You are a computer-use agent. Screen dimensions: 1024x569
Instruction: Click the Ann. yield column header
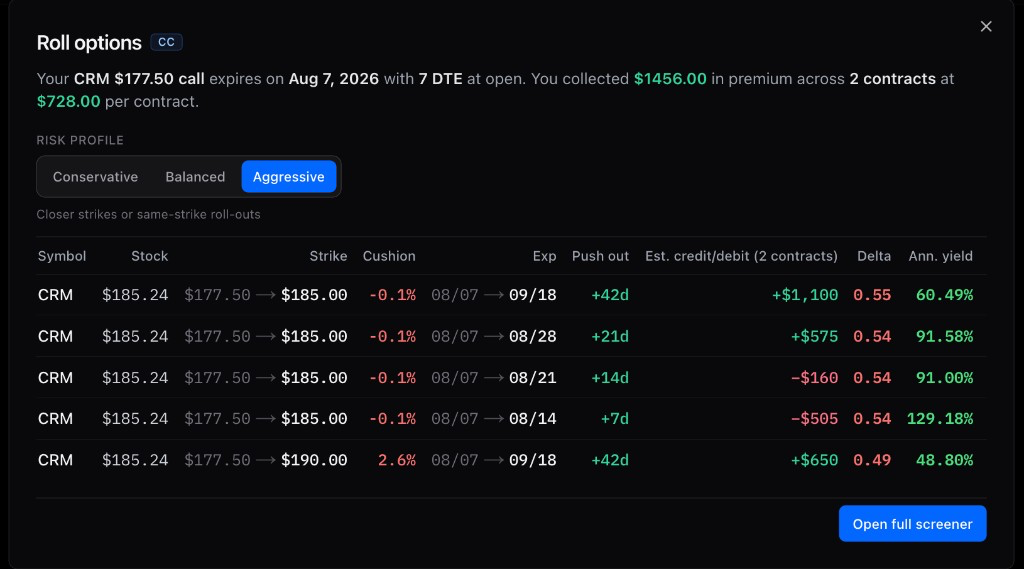[940, 256]
